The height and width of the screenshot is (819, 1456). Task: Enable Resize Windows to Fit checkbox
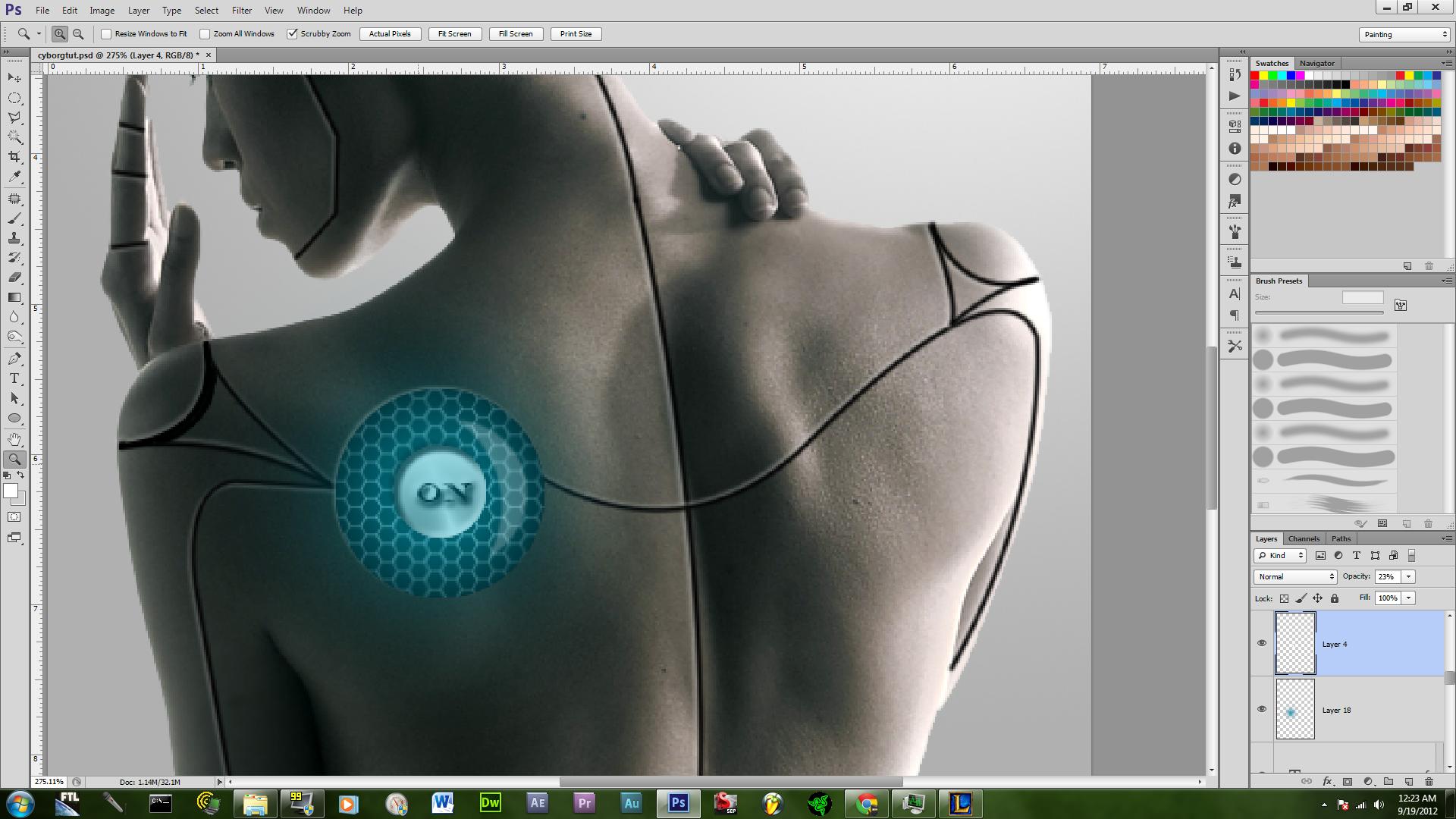(106, 34)
